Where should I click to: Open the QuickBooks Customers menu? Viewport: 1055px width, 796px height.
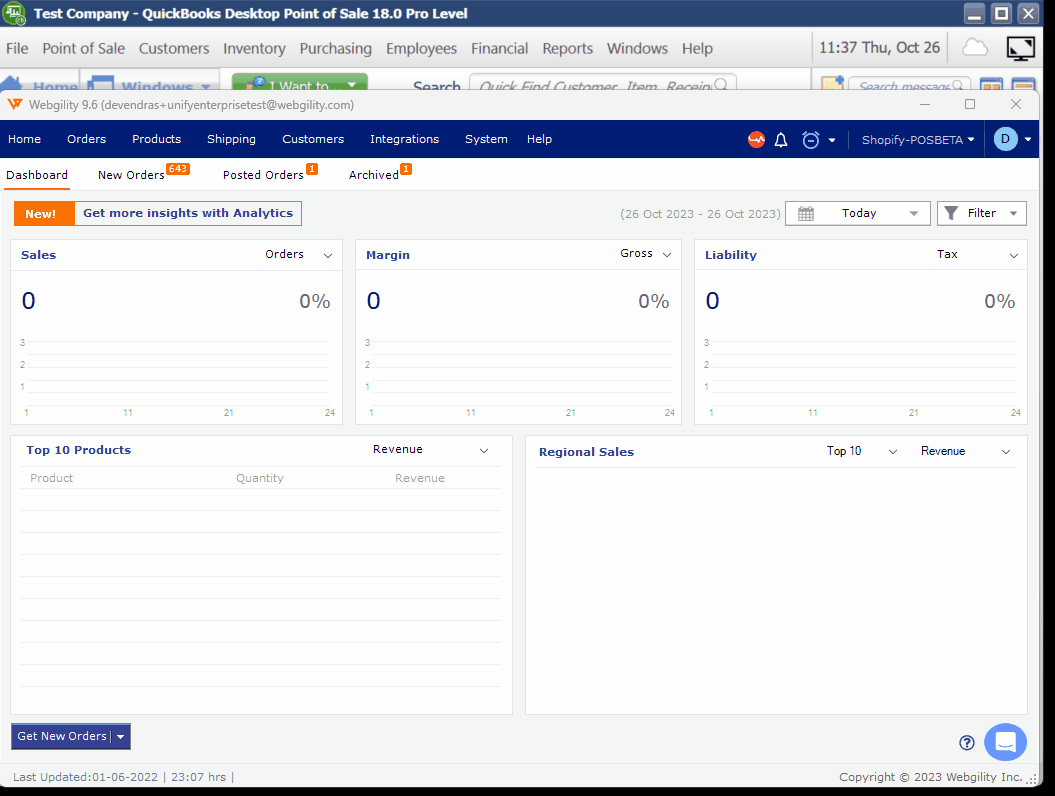[x=174, y=48]
